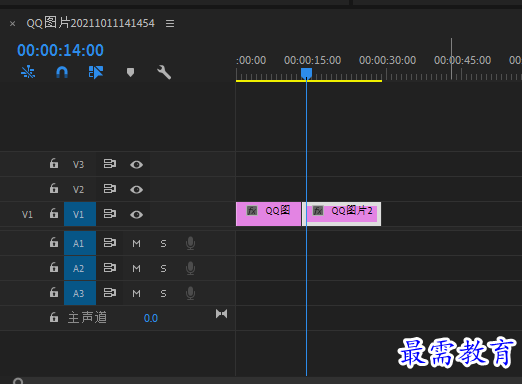
Task: Enable voice-over record on track A2
Action: (x=190, y=268)
